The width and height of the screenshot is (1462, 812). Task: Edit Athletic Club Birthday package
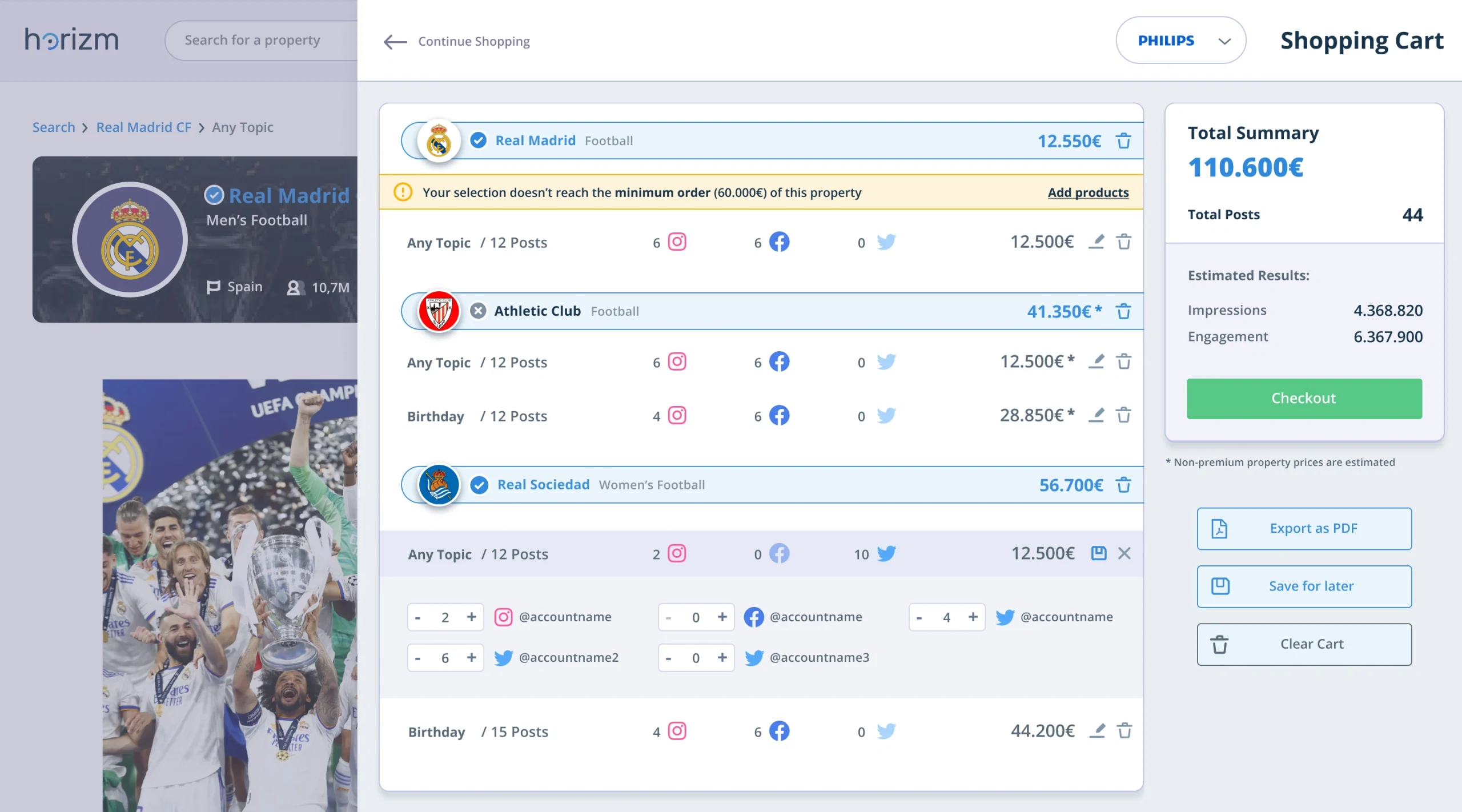pos(1096,415)
